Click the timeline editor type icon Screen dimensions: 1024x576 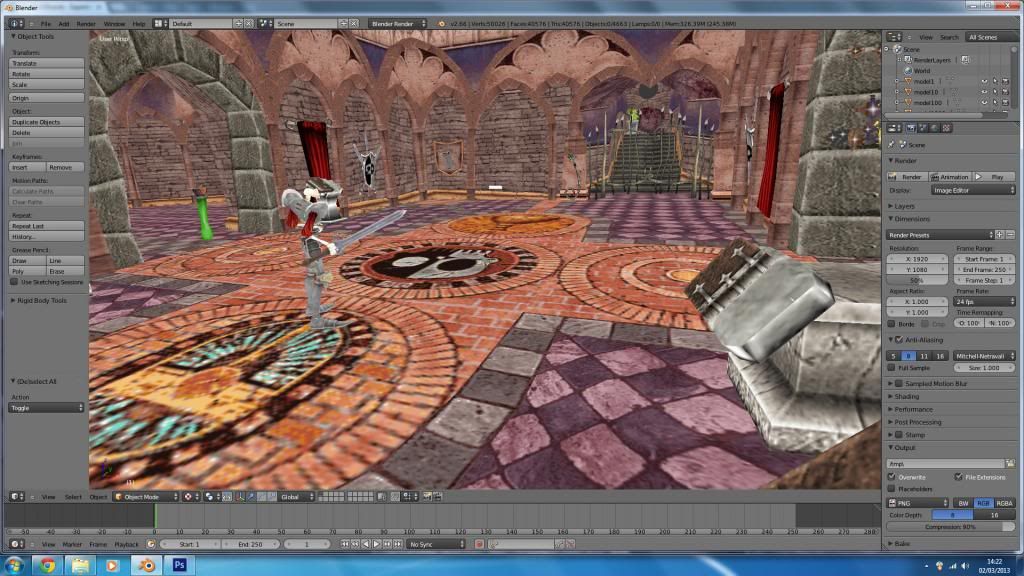click(17, 544)
